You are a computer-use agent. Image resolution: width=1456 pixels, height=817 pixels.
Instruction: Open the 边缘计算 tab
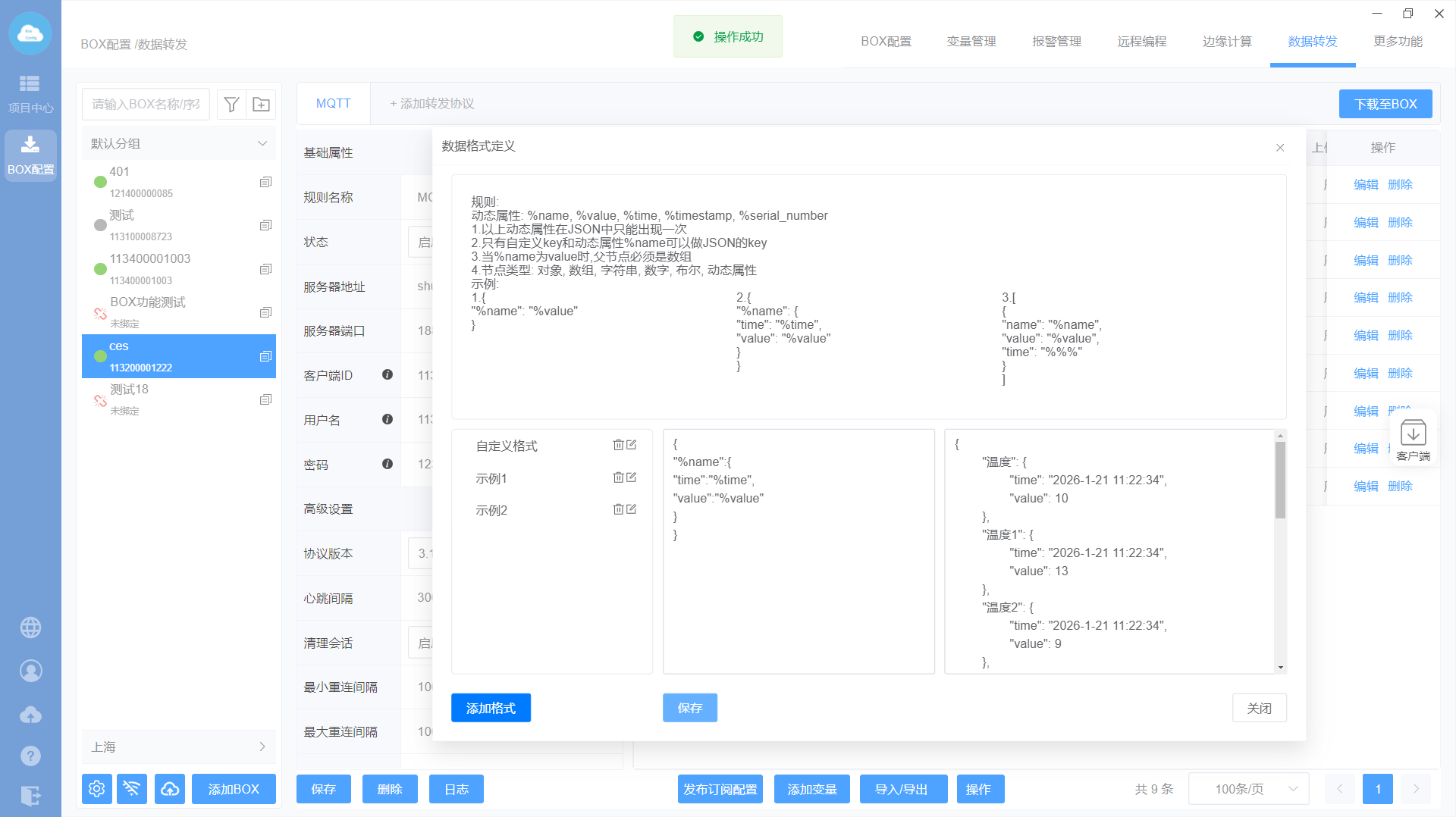(1227, 42)
